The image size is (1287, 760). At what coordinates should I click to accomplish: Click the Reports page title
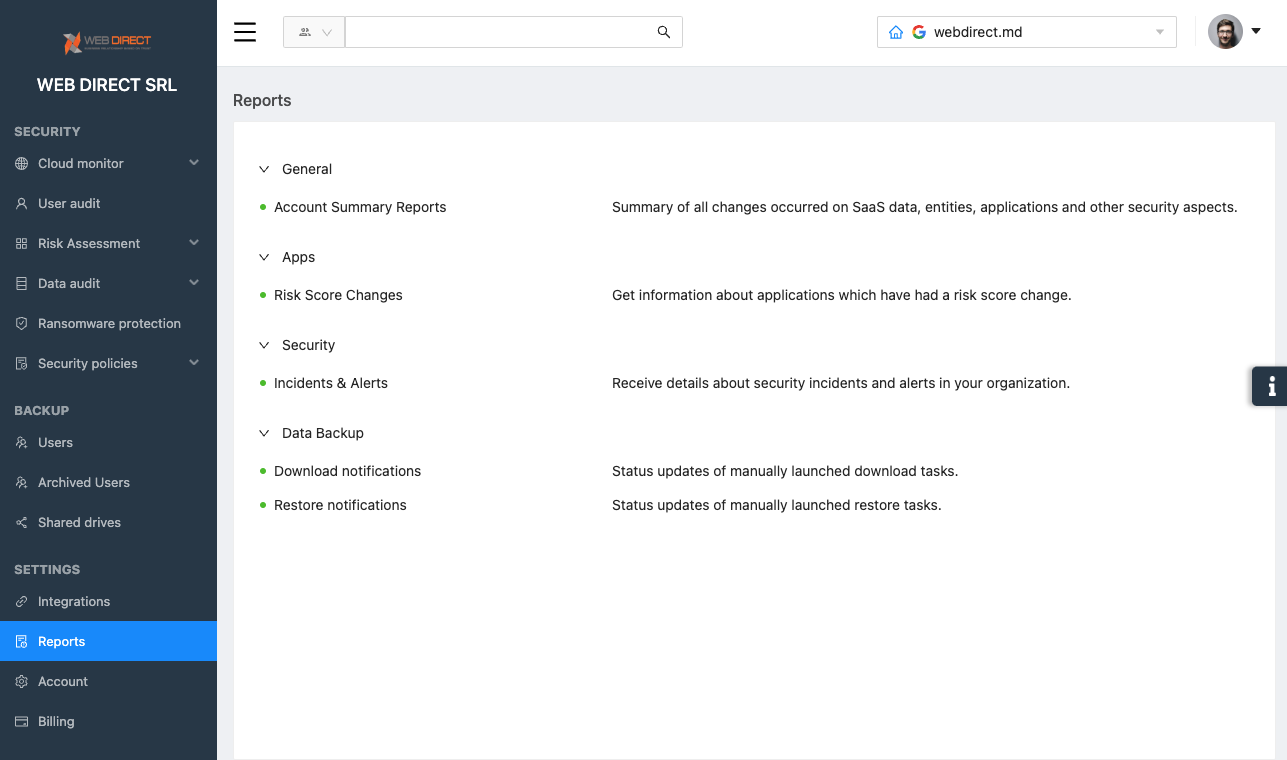262,100
